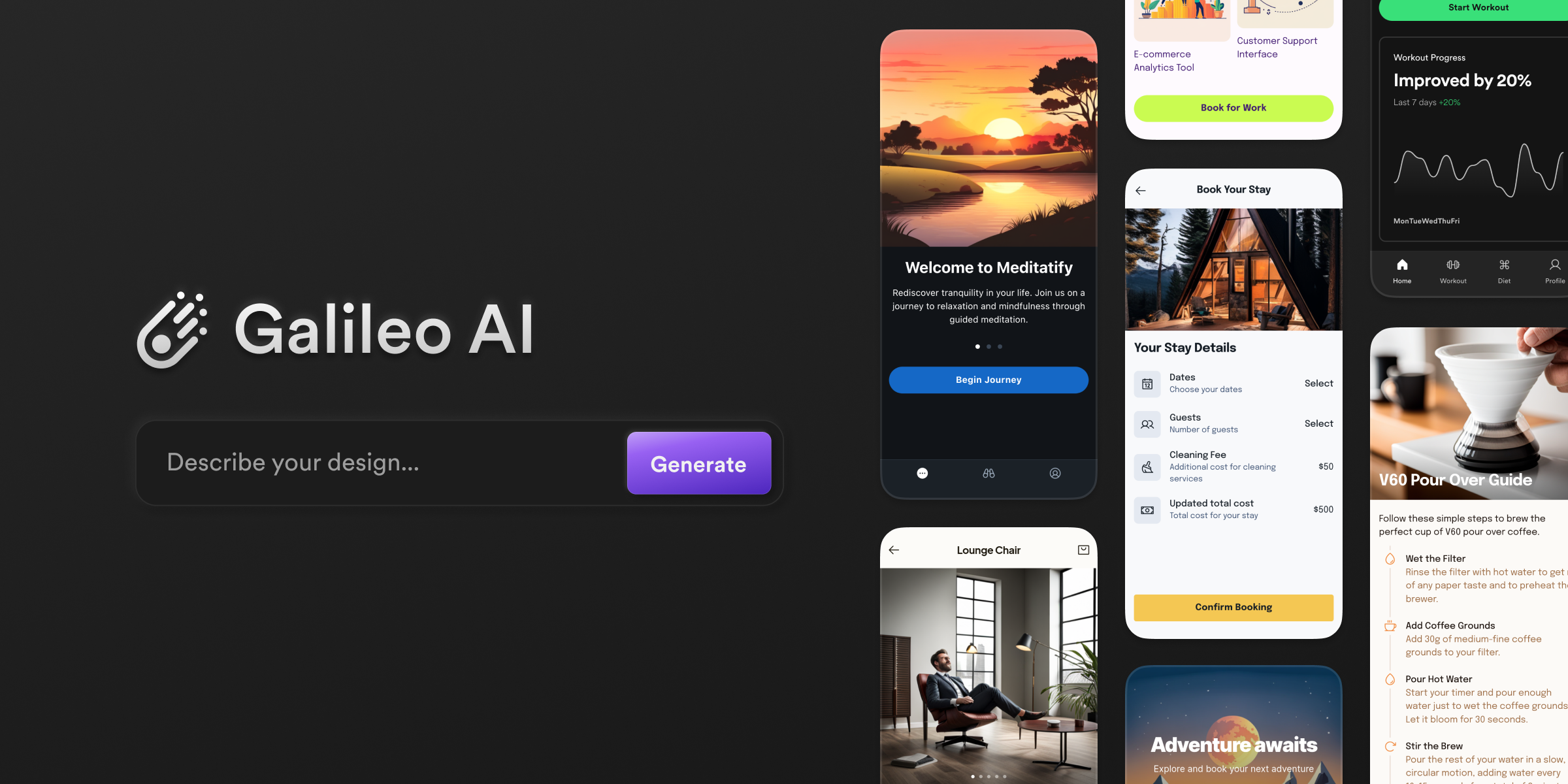
Task: Click the Book for Work button
Action: pyautogui.click(x=1233, y=108)
